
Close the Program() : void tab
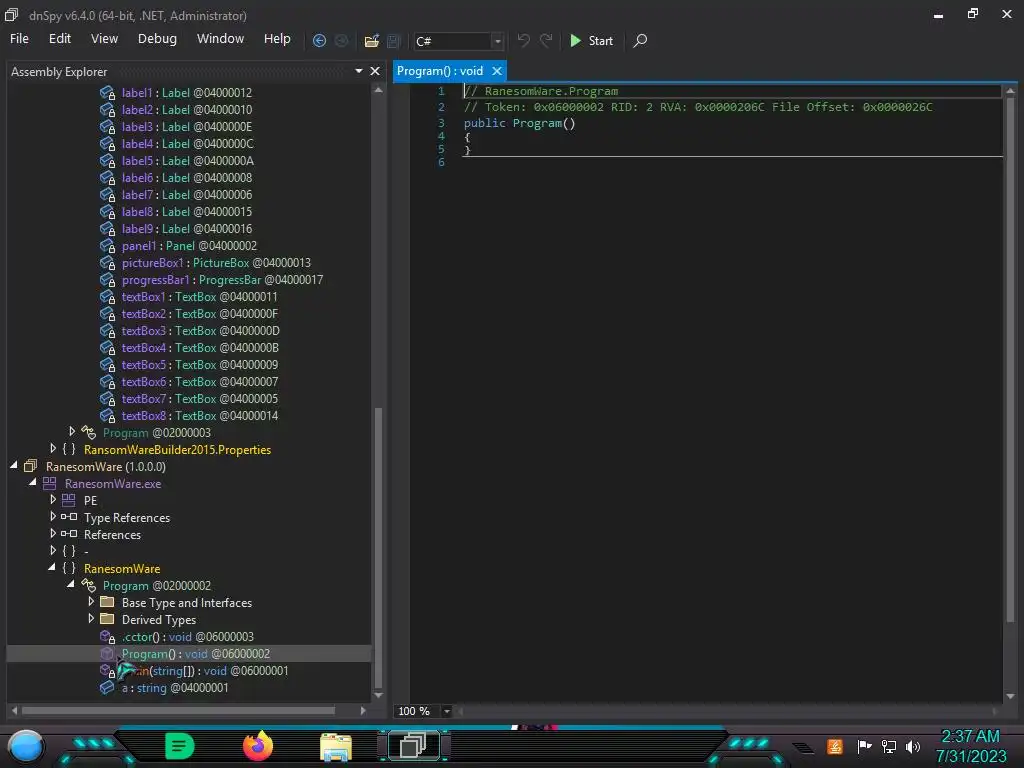497,71
